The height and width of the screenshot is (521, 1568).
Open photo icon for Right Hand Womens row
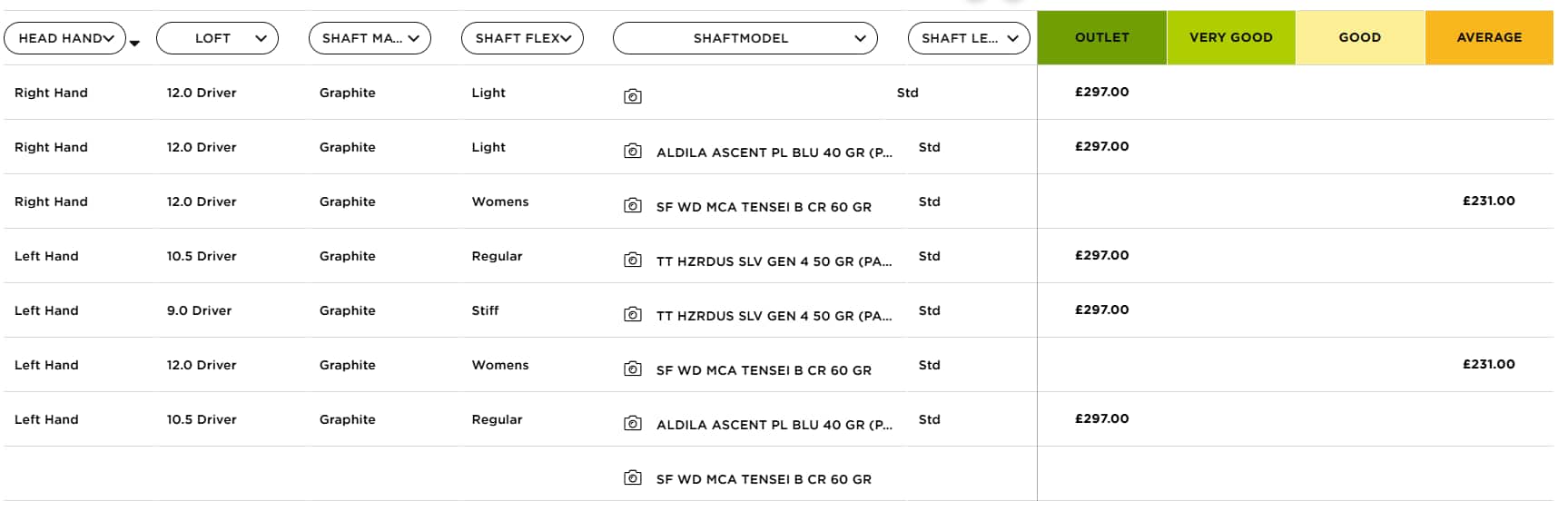633,205
